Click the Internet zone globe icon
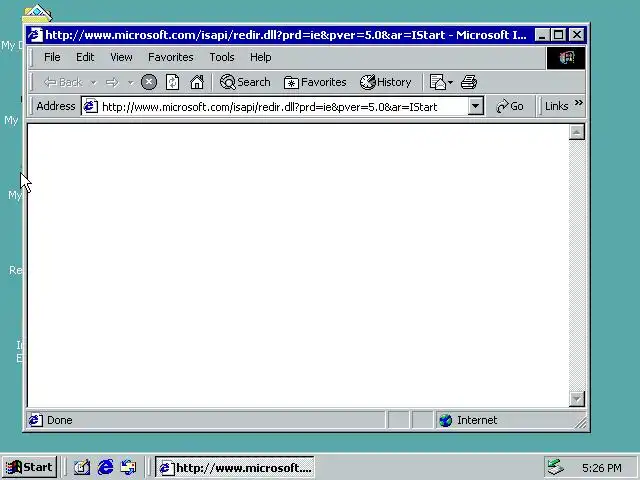The width and height of the screenshot is (640, 480). 446,420
